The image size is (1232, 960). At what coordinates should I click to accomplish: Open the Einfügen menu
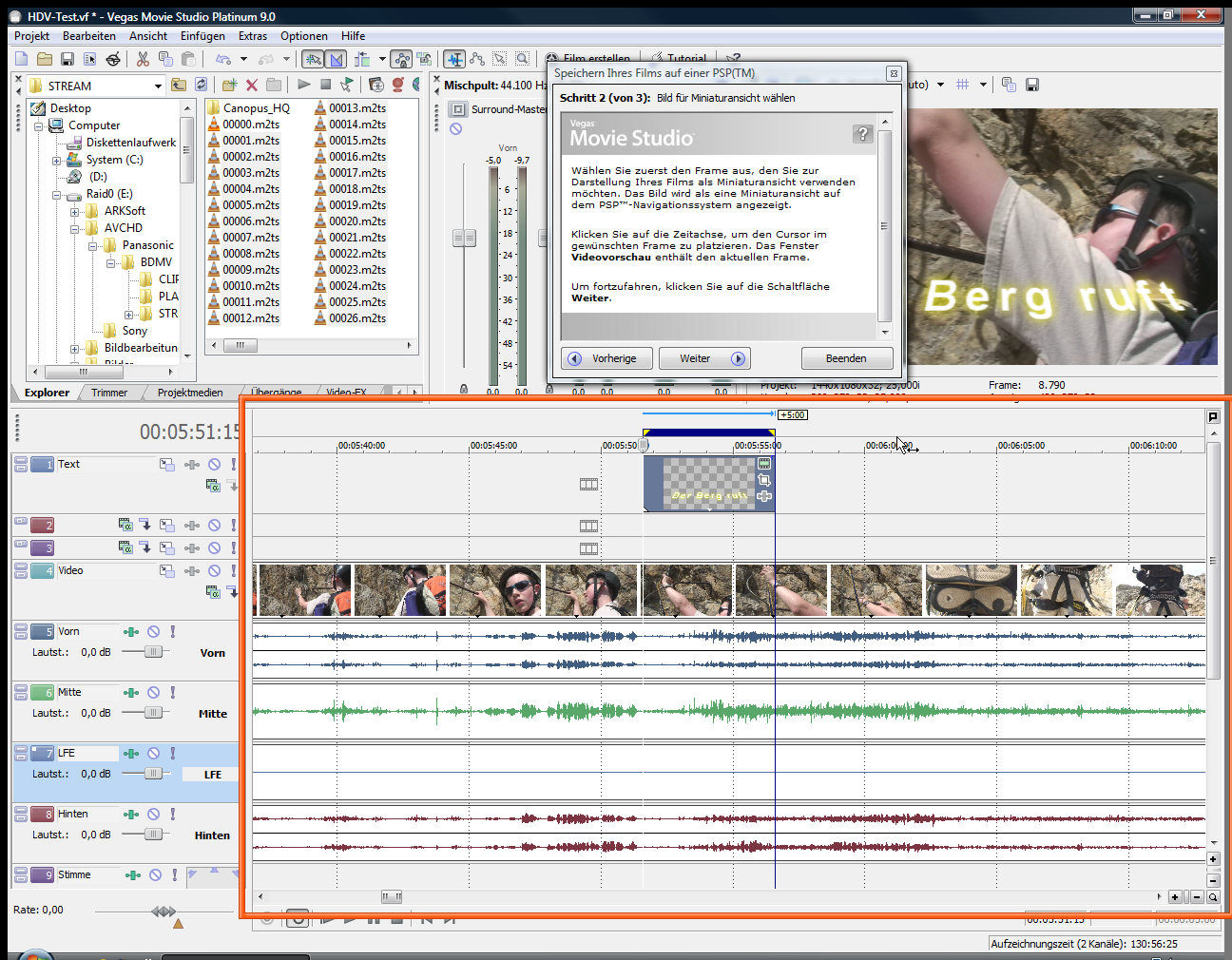pos(202,36)
